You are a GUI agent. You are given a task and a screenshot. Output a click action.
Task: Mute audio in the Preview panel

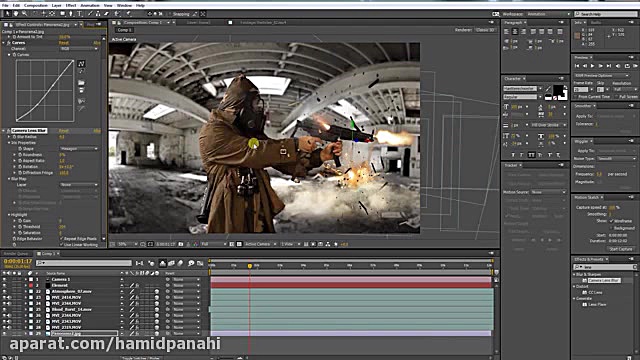tap(618, 66)
